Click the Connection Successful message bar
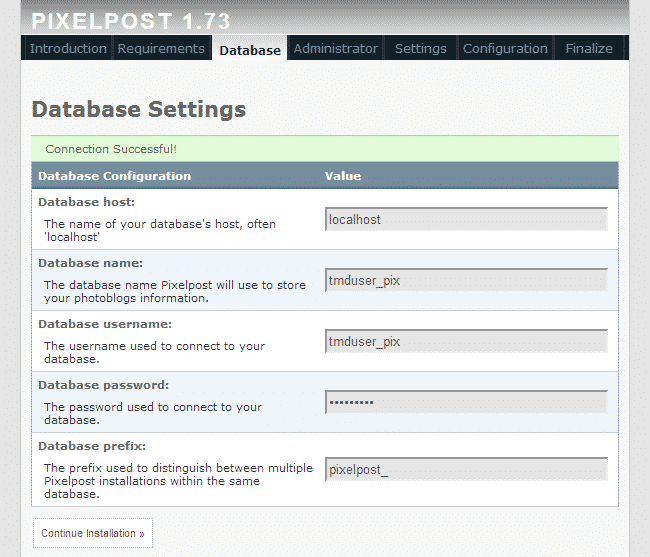 (x=324, y=149)
